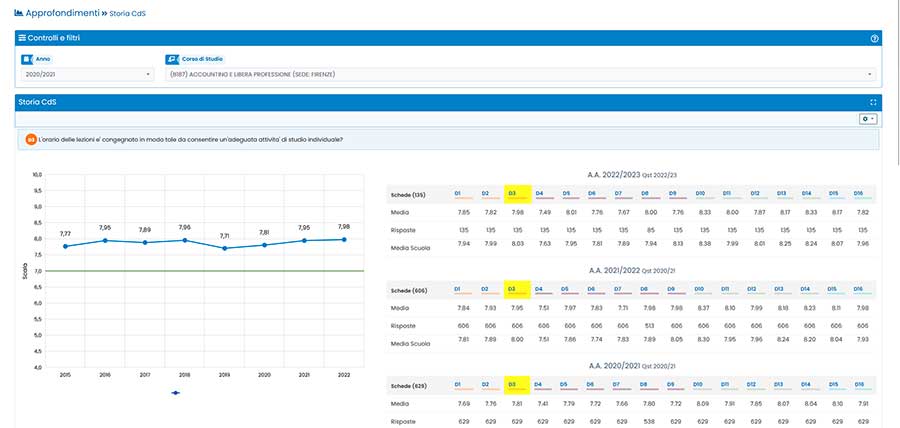Click the Anno calendar icon
Viewport: 900px width, 428px height.
coord(27,59)
